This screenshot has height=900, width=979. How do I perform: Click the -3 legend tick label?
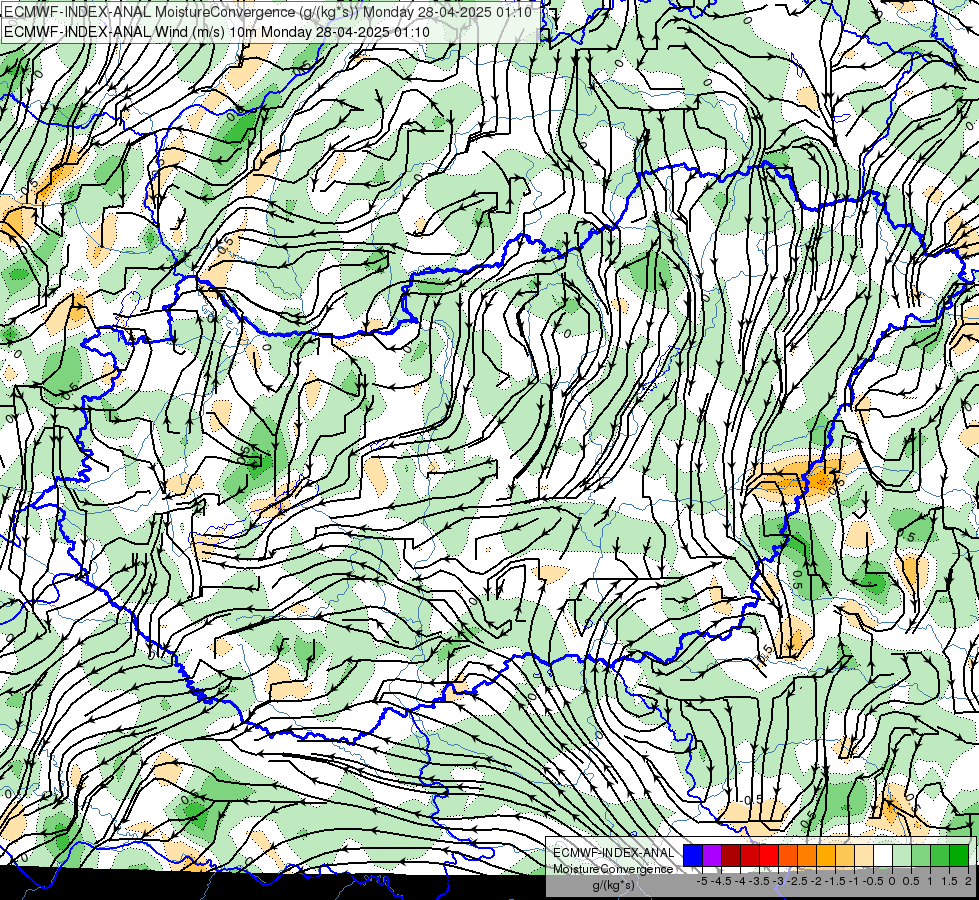point(779,881)
